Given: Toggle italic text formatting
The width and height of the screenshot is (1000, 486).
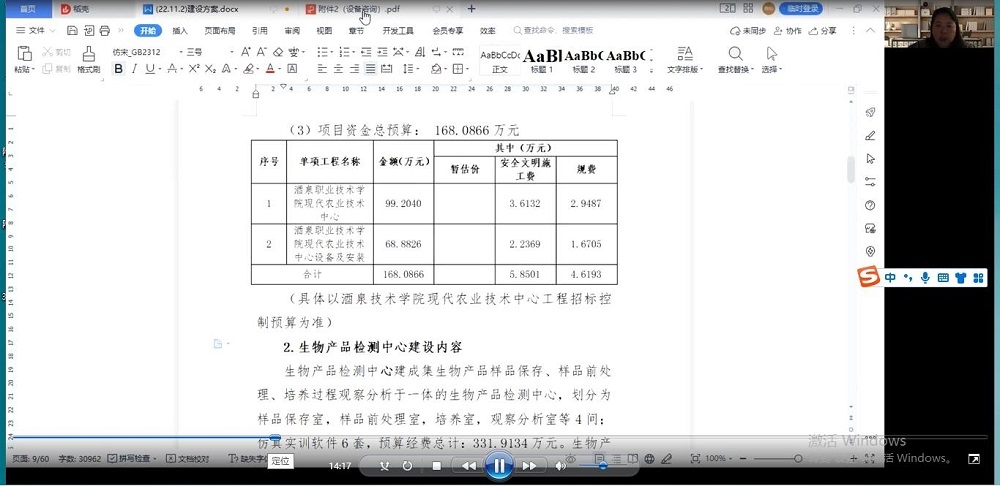Looking at the screenshot, I should tap(135, 69).
